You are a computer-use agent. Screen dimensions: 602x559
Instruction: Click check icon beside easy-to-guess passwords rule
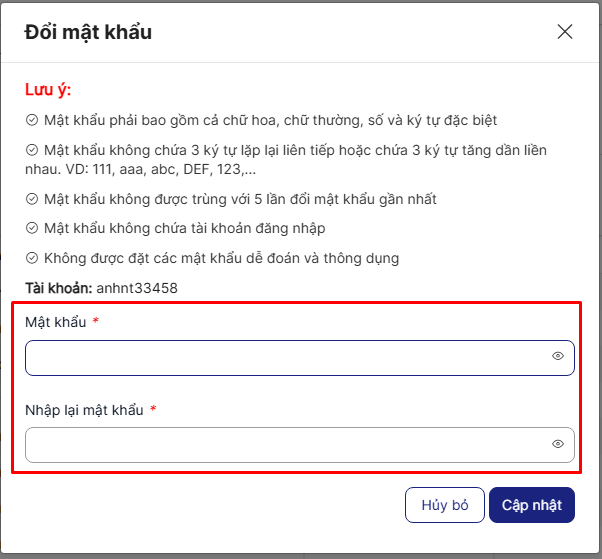pos(32,259)
